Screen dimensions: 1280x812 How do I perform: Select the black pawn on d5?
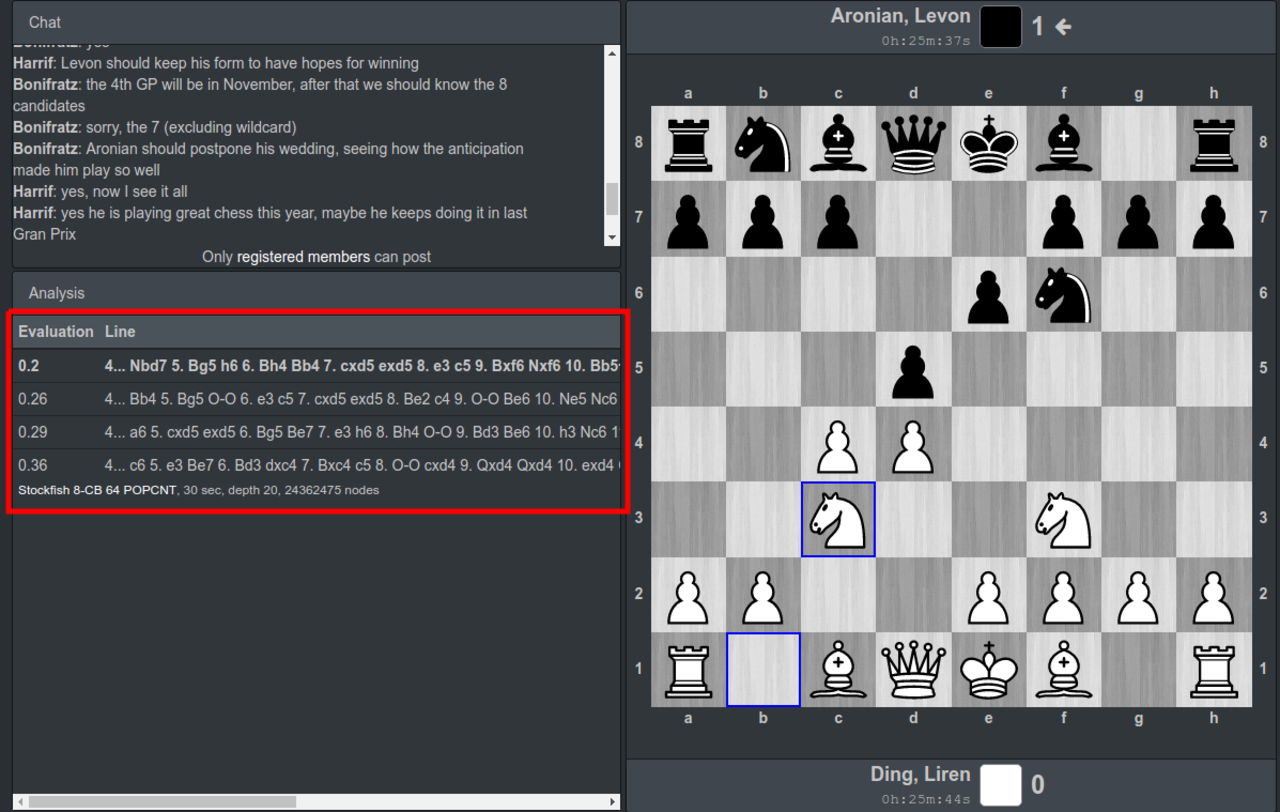point(913,369)
